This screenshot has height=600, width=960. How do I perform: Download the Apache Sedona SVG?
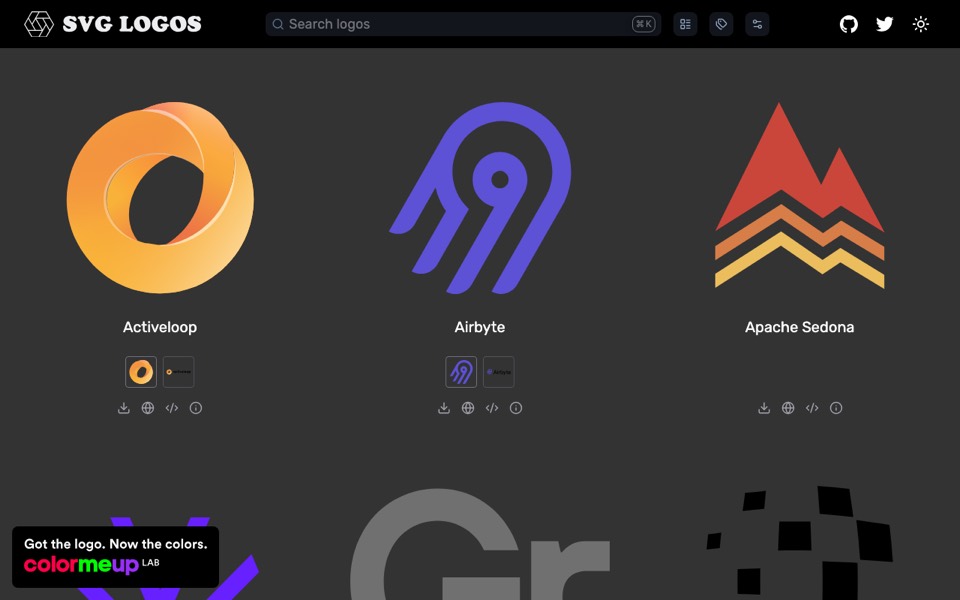click(x=763, y=408)
